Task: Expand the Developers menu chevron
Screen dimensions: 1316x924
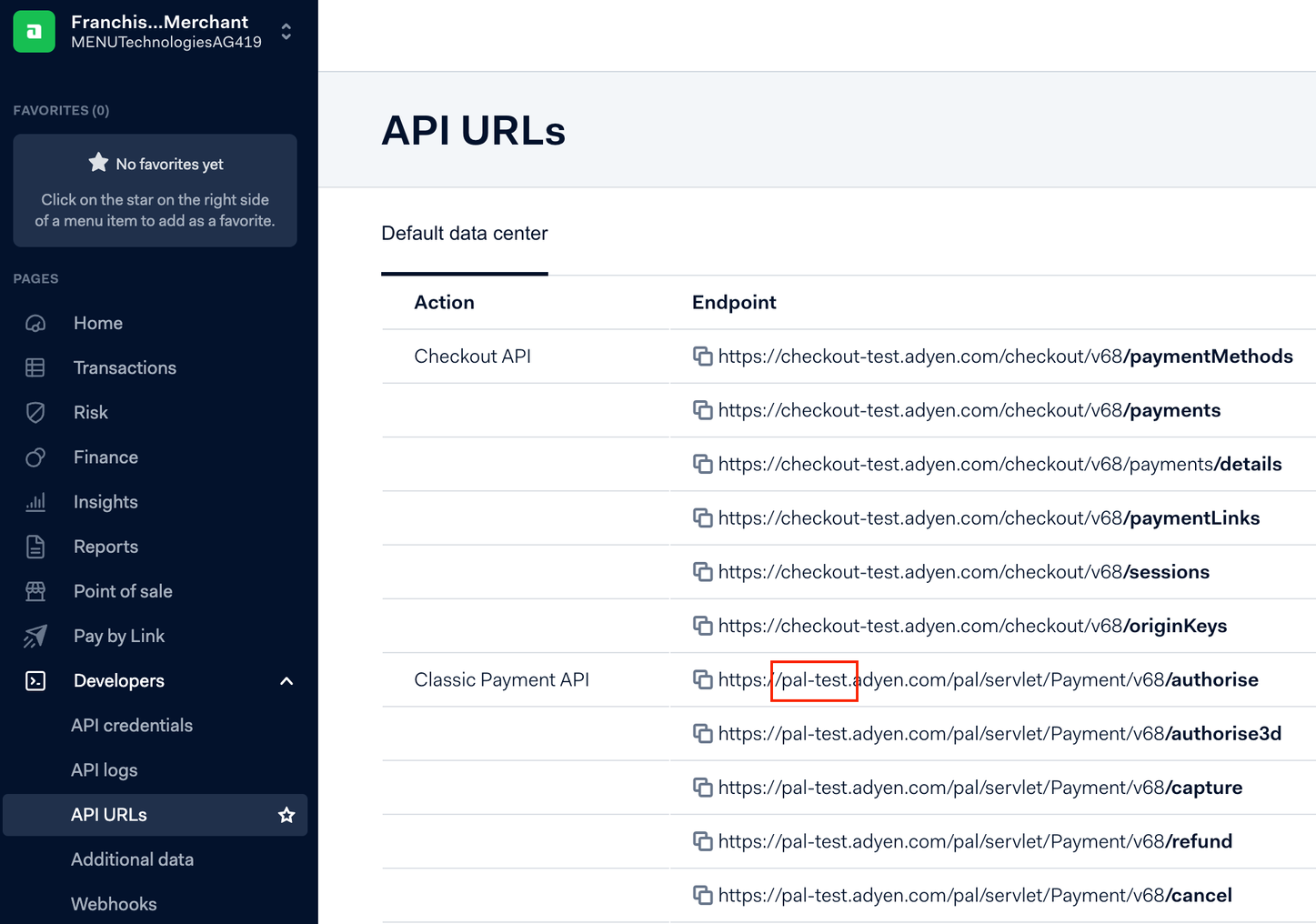Action: [x=286, y=680]
